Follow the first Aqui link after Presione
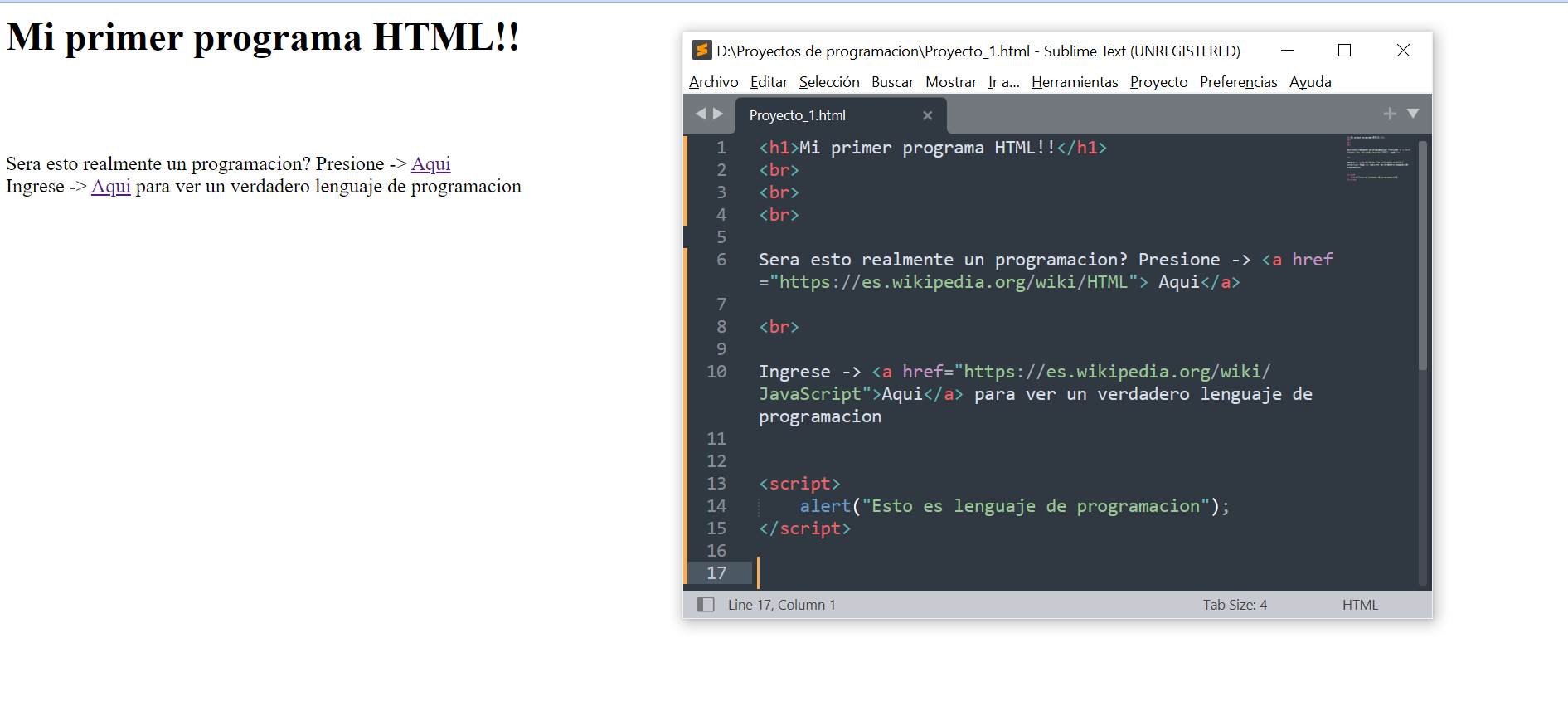The height and width of the screenshot is (716, 1568). pyautogui.click(x=430, y=163)
